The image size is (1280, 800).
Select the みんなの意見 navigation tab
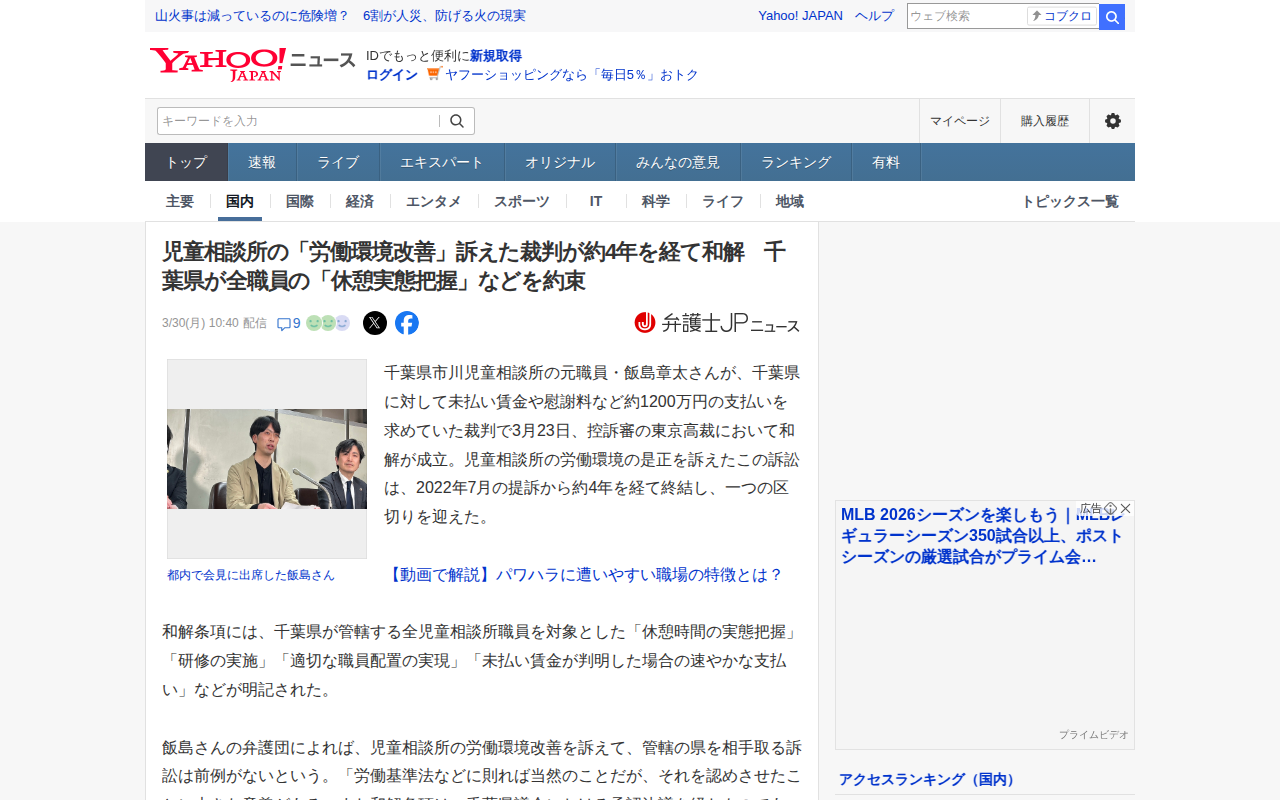click(678, 162)
